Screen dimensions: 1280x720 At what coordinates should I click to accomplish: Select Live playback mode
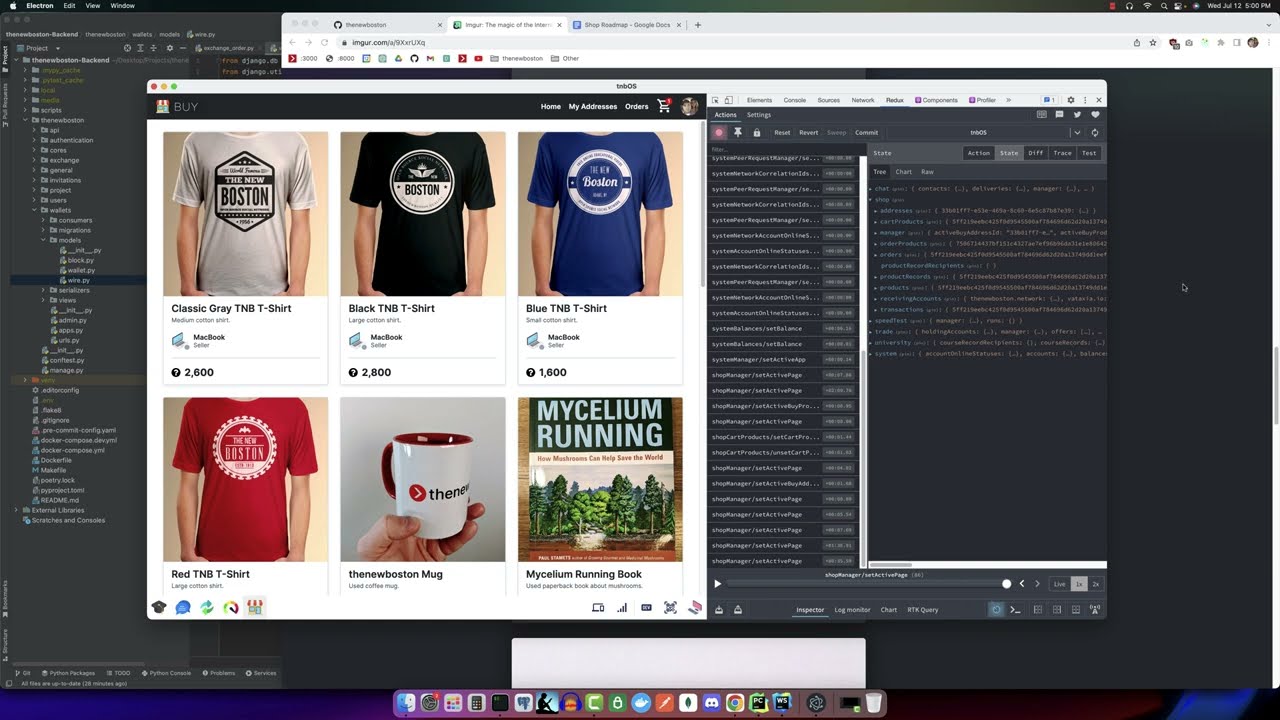tap(1060, 584)
